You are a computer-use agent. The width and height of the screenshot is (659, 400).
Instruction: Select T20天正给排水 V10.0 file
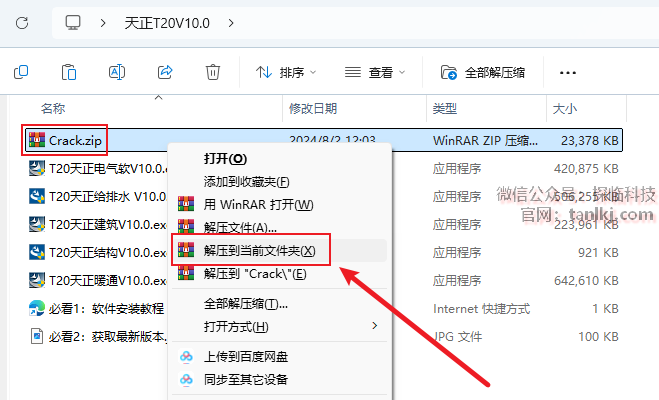coord(108,196)
